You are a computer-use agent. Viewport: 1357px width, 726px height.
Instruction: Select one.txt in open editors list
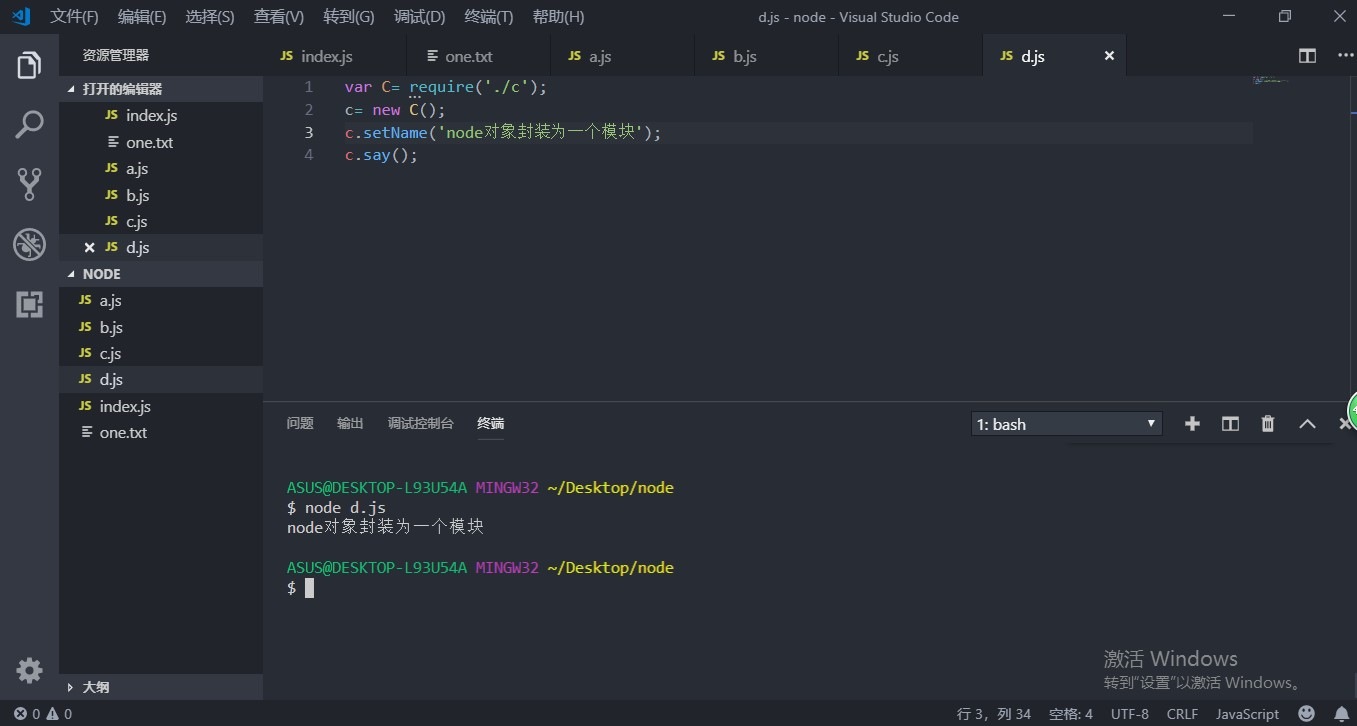[161, 142]
